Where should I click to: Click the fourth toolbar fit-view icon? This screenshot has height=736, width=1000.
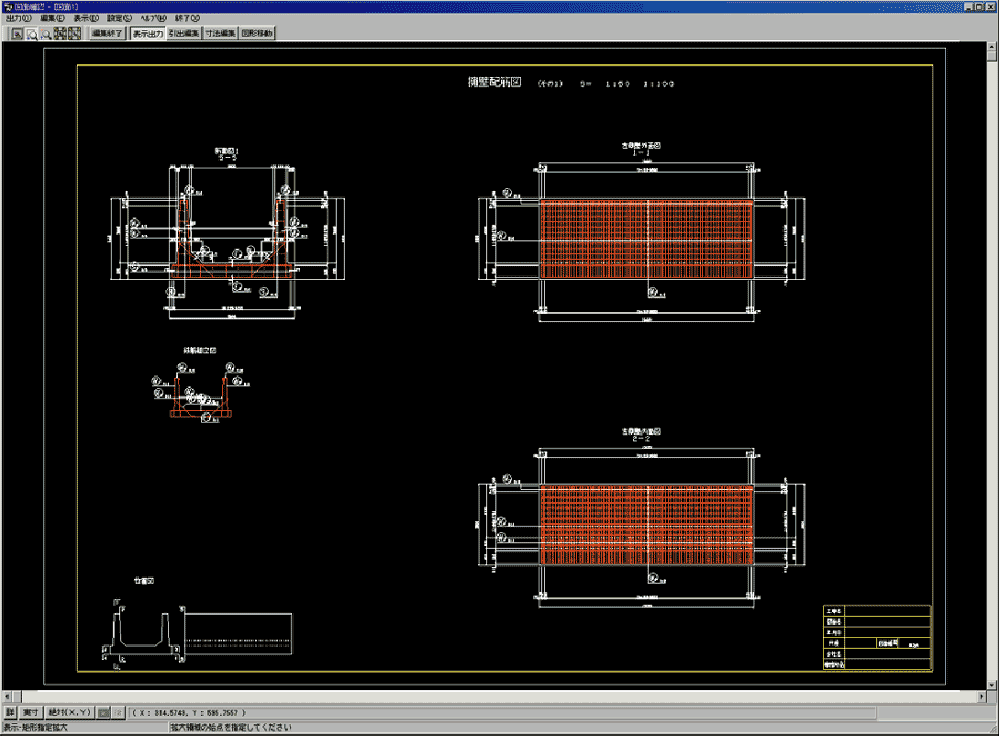[60, 34]
